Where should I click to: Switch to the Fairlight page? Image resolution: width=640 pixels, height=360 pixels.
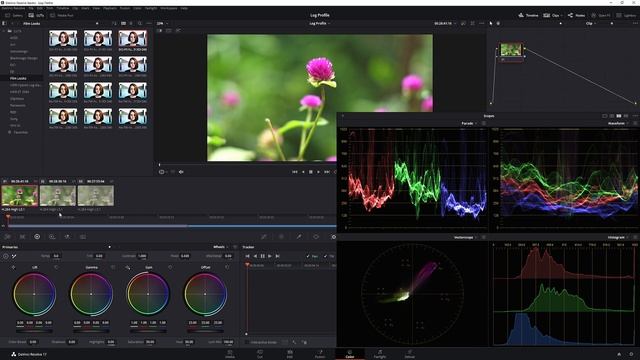click(x=380, y=354)
